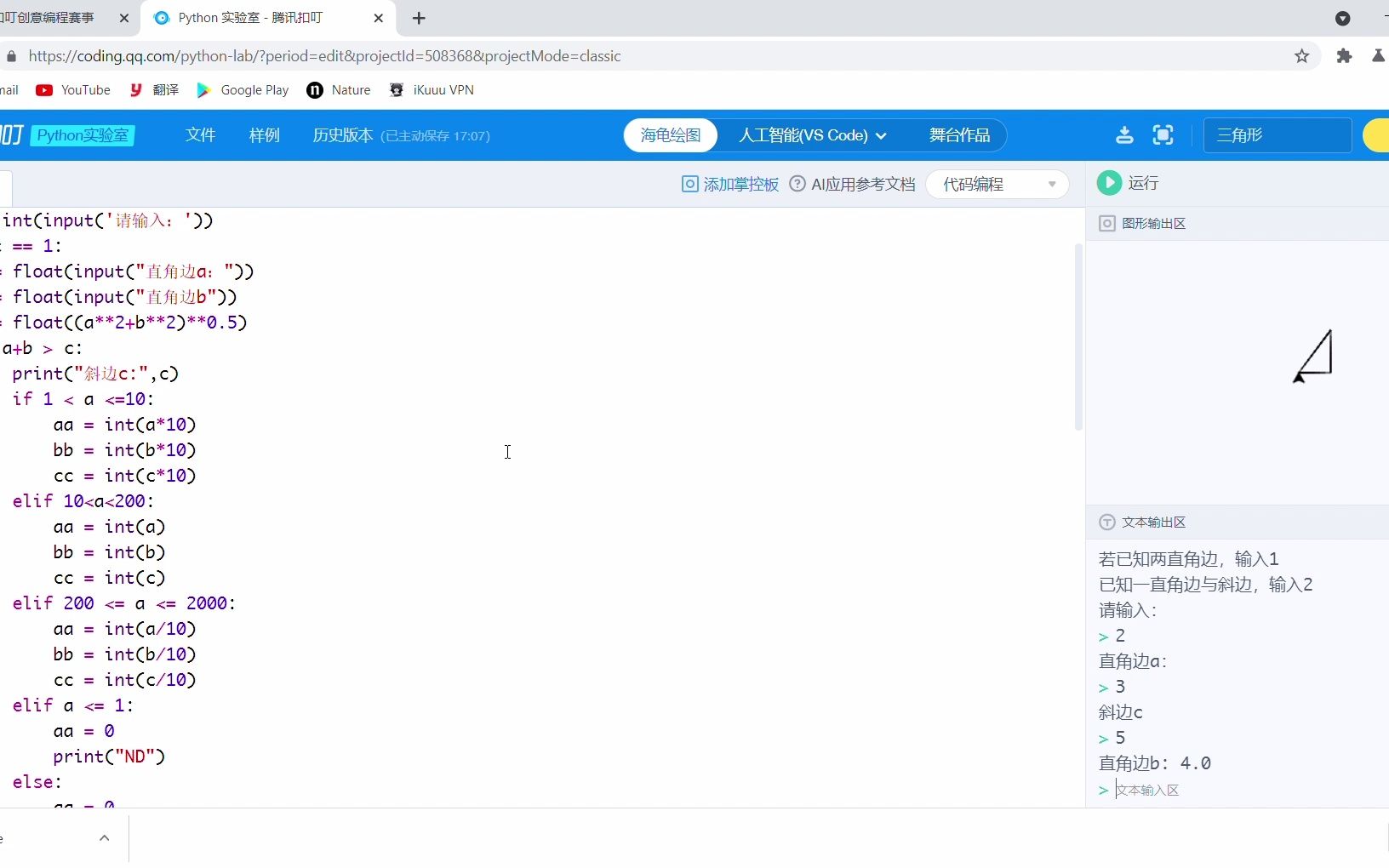
Task: Click the 添加掌控板 add-board icon
Action: click(x=689, y=185)
